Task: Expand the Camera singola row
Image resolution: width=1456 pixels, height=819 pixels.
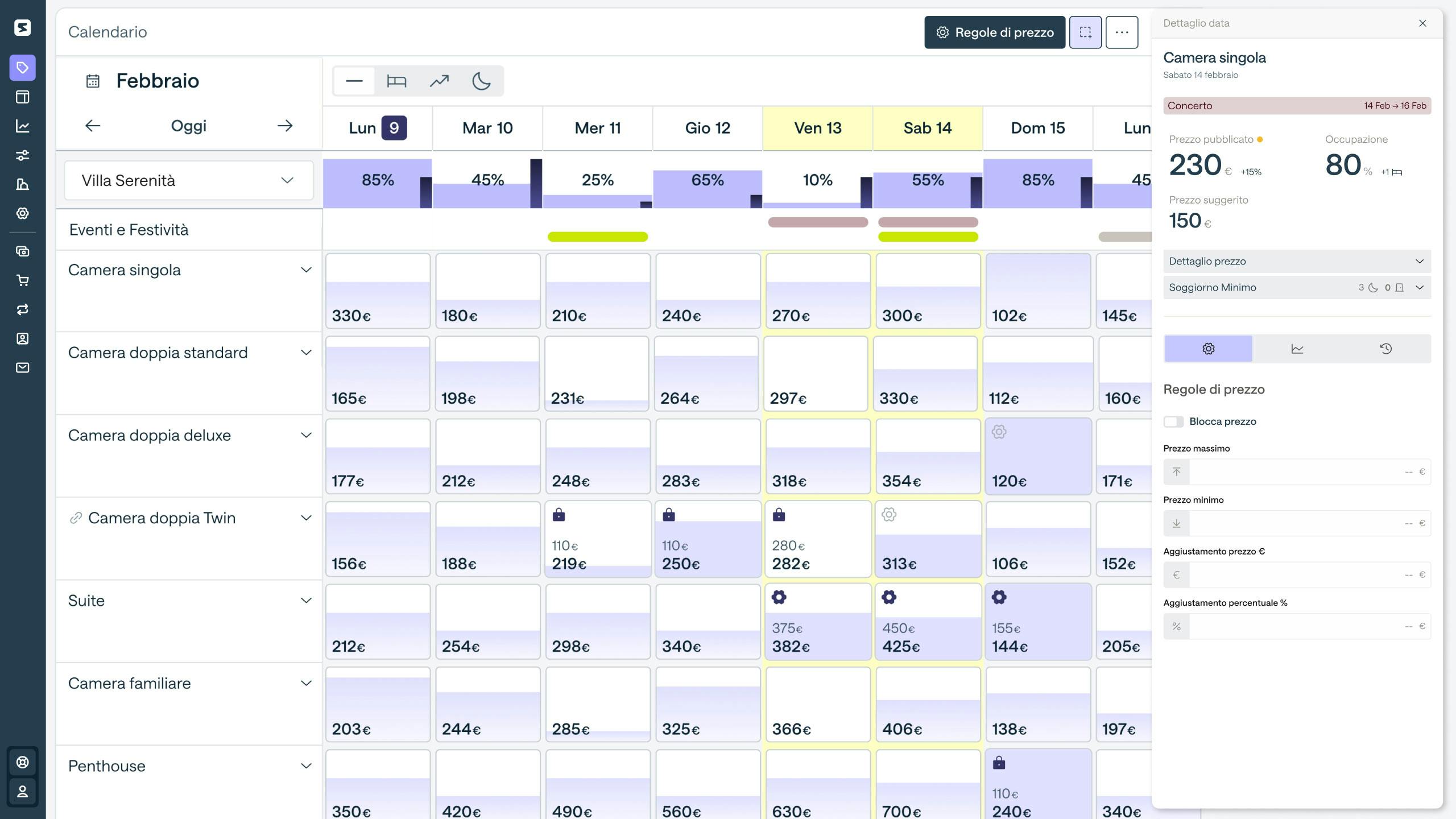Action: coord(306,270)
